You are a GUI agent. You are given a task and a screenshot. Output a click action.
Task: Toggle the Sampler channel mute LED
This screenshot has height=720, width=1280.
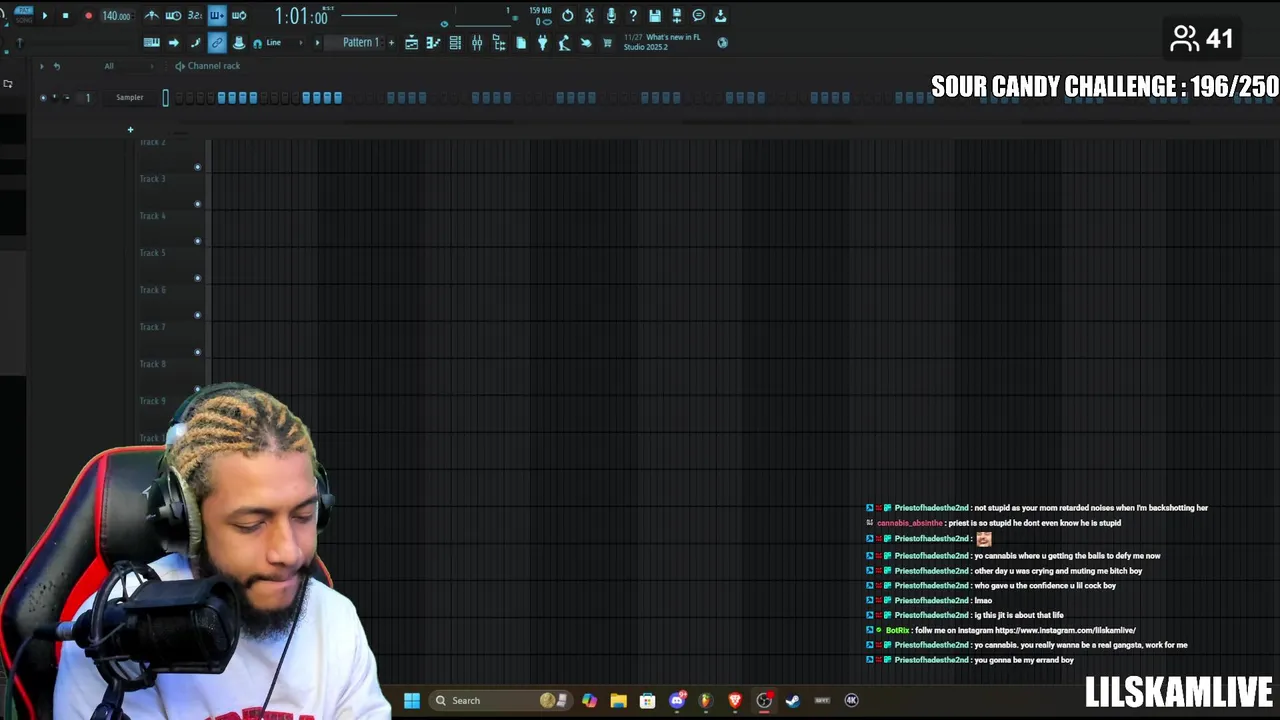[42, 97]
